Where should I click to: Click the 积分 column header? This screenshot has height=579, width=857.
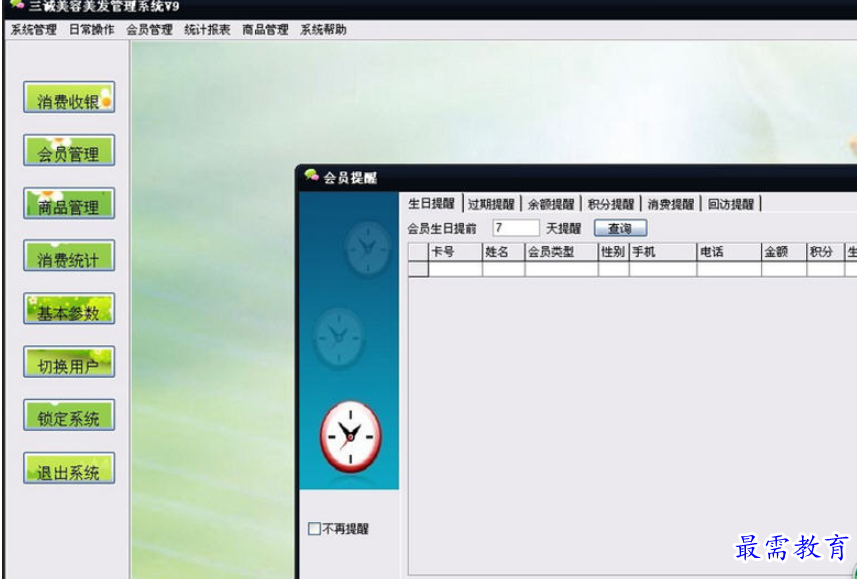(825, 252)
